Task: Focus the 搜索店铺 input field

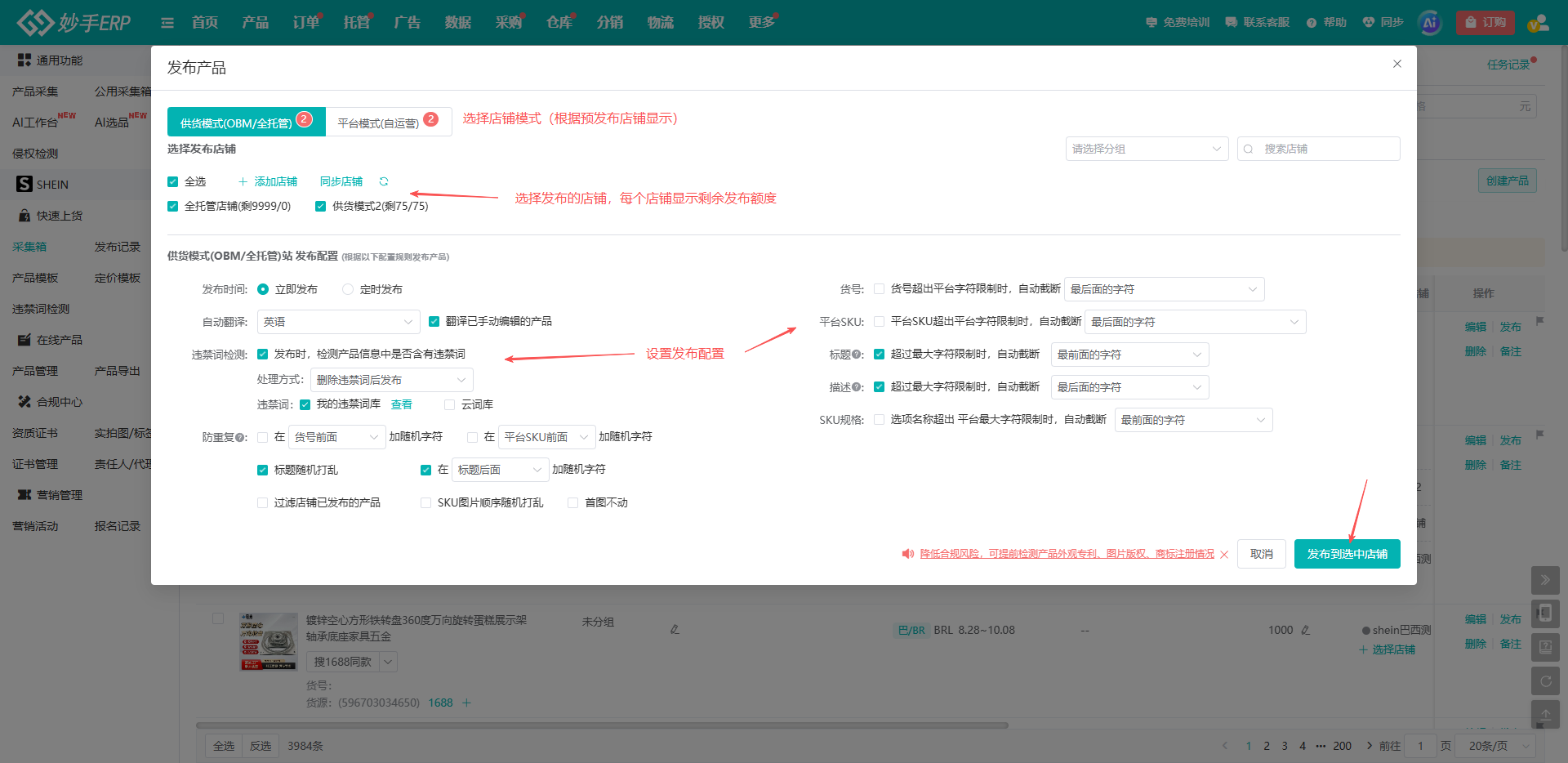Action: click(x=1319, y=149)
